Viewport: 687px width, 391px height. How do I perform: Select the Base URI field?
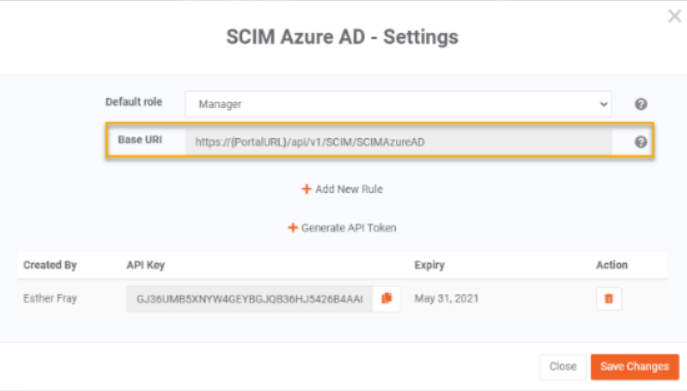398,142
